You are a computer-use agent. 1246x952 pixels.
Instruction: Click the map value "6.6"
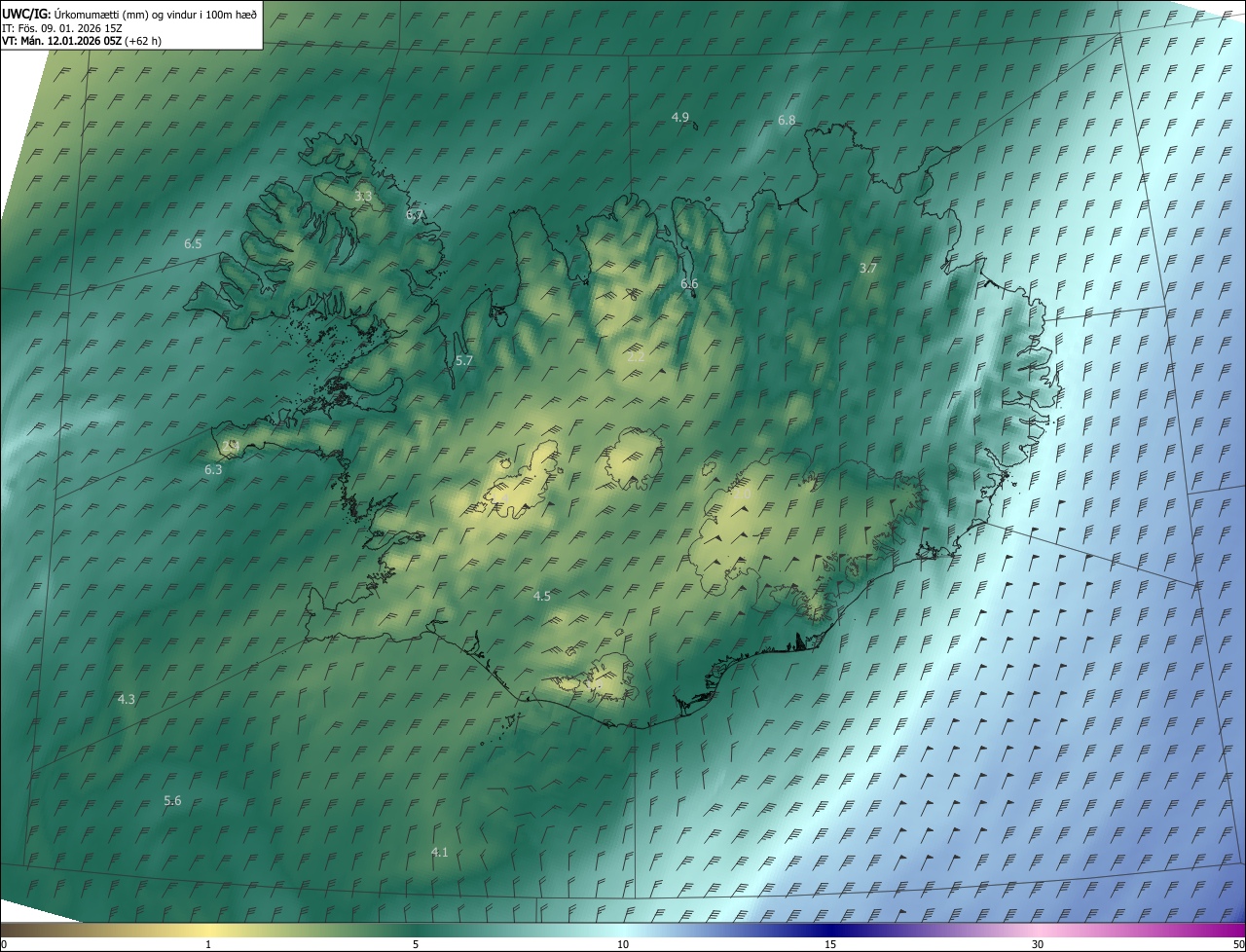[689, 283]
